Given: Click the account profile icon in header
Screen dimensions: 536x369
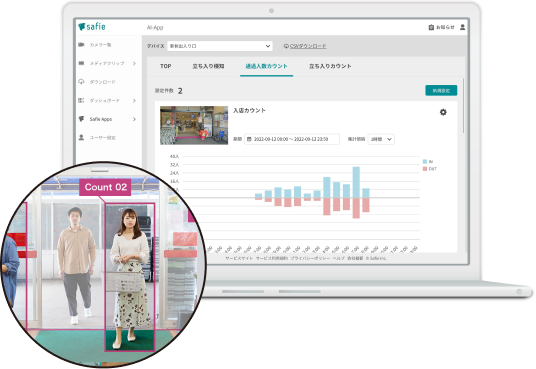Looking at the screenshot, I should coord(463,27).
